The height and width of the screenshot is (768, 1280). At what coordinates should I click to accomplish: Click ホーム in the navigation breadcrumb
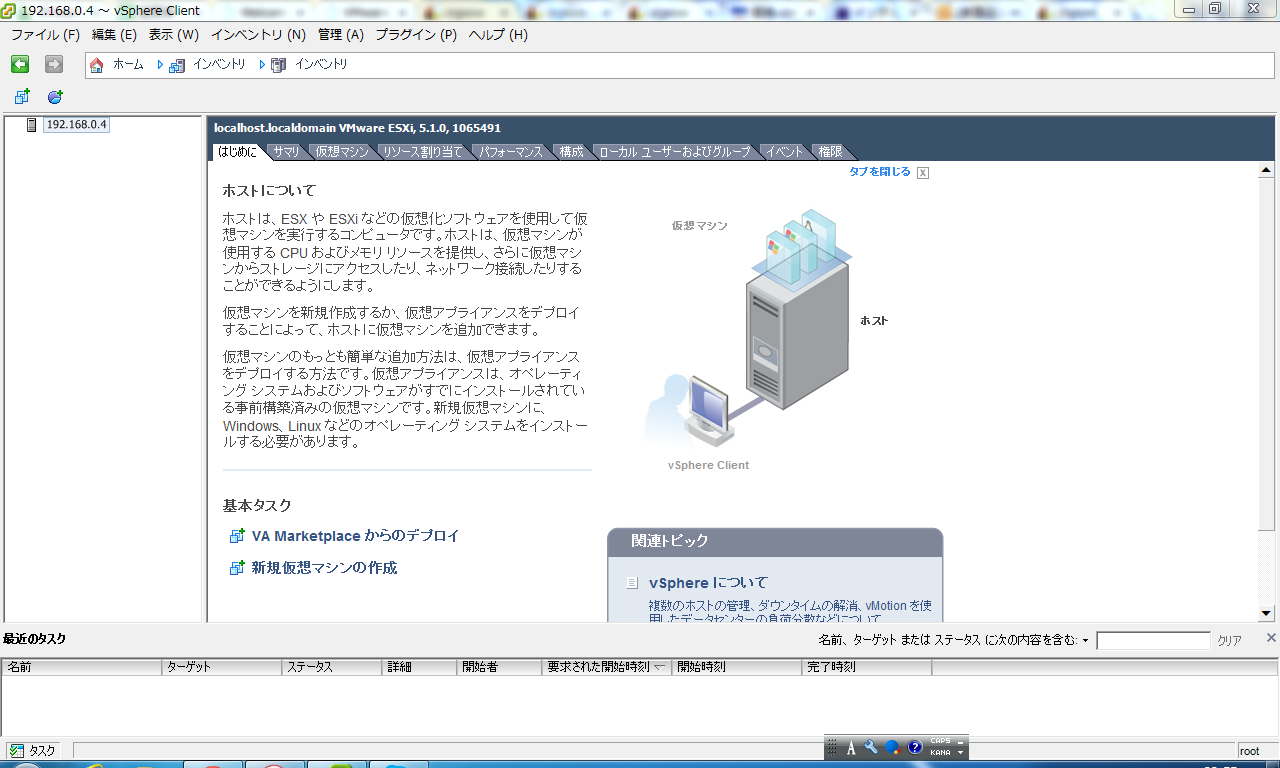(x=128, y=64)
